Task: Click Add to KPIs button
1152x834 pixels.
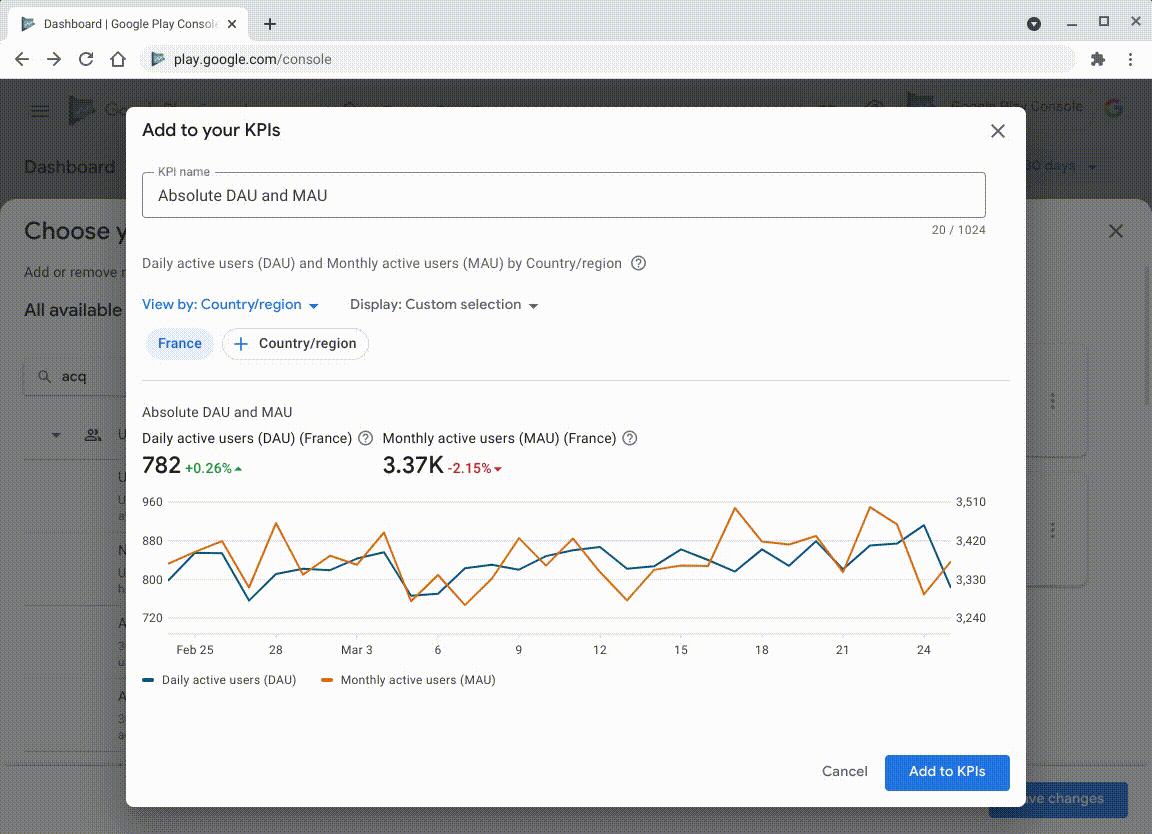Action: [x=947, y=772]
